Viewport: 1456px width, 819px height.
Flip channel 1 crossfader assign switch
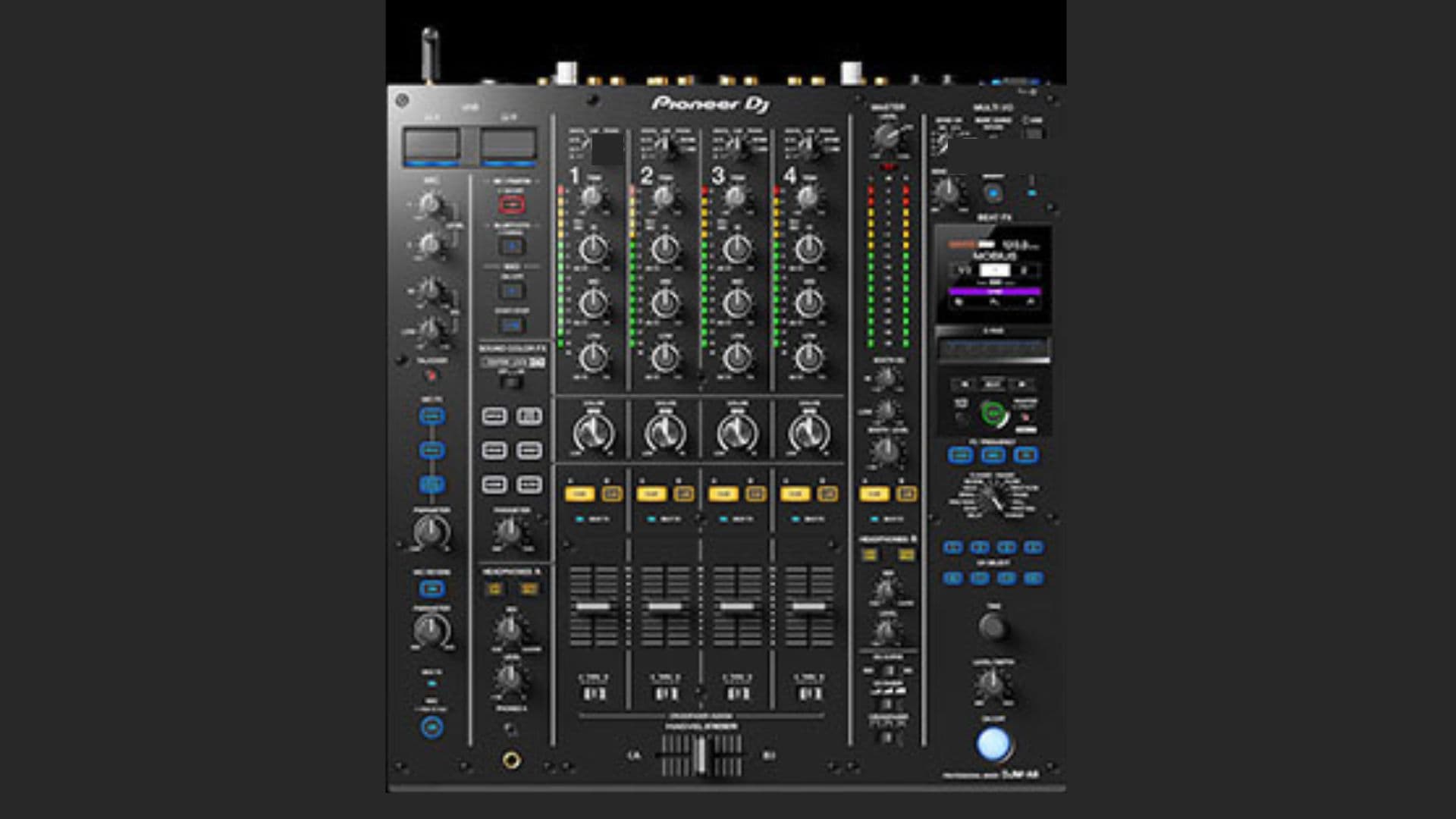[593, 693]
